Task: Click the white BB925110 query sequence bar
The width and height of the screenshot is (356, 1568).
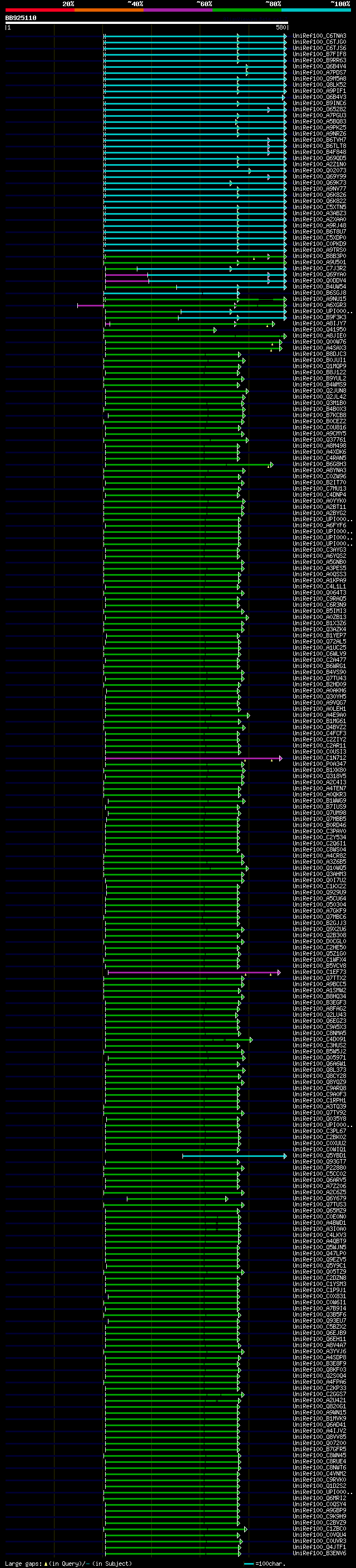Action: (x=147, y=22)
